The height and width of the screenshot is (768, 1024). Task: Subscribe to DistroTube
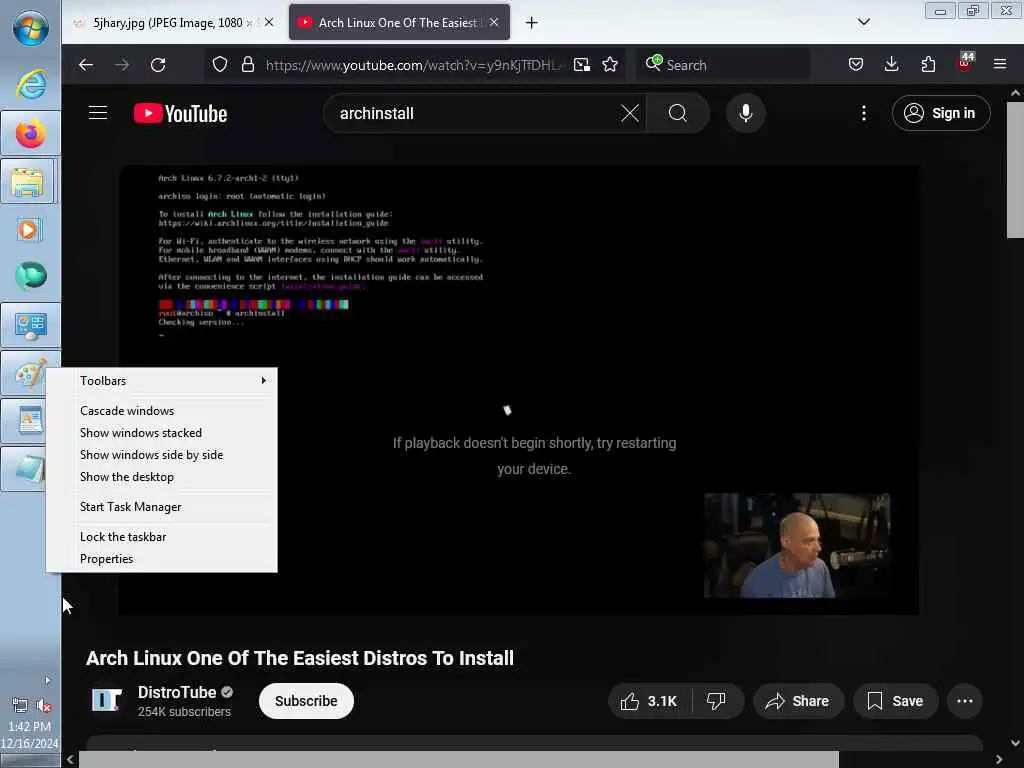coord(306,701)
